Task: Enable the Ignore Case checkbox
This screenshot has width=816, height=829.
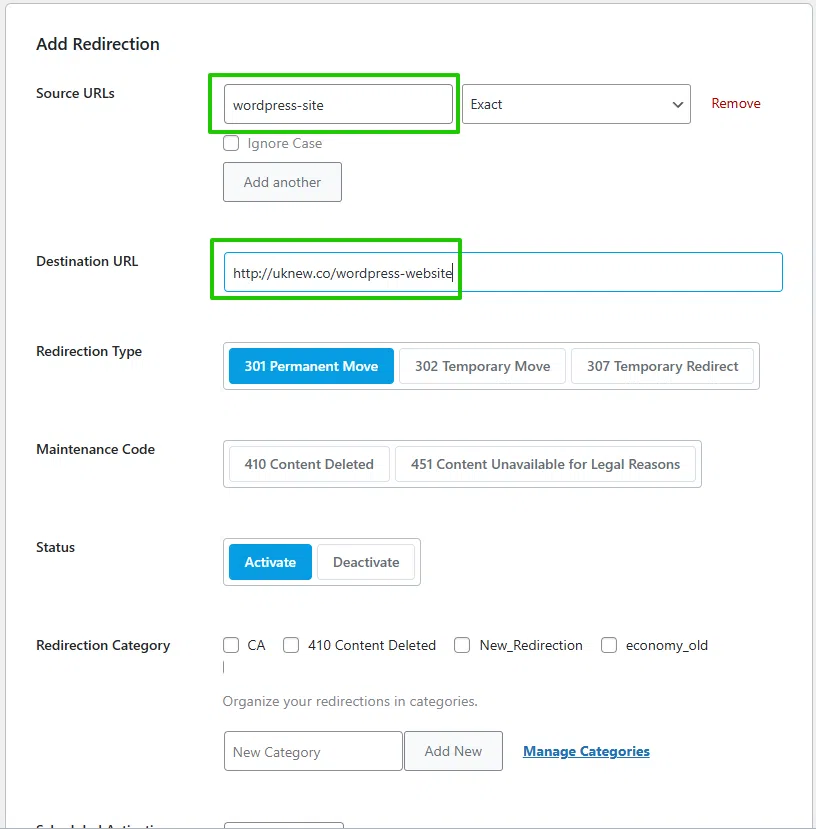Action: 231,143
